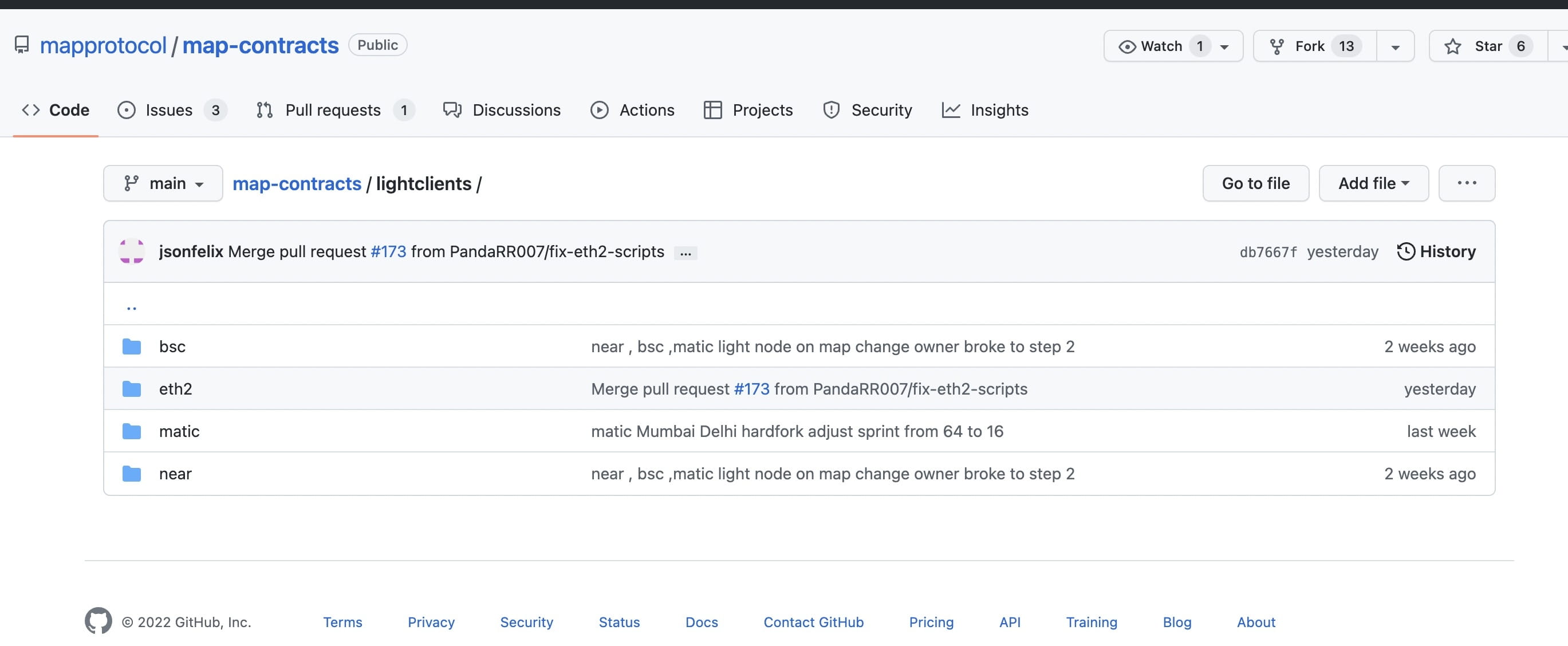Click the Fork icon button
The height and width of the screenshot is (646, 1568).
[1277, 46]
